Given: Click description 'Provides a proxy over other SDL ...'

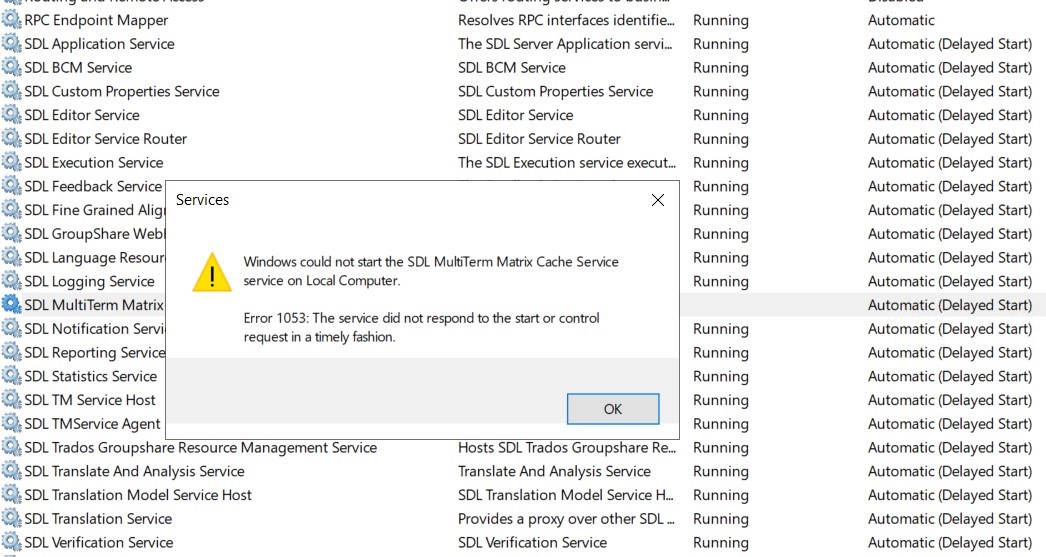Looking at the screenshot, I should [566, 518].
